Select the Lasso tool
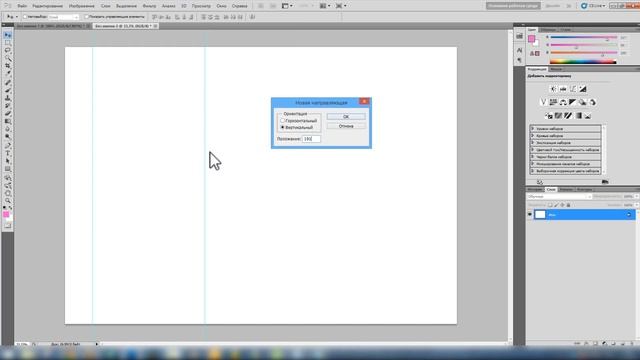Screen dimensions: 640x360 [8, 50]
